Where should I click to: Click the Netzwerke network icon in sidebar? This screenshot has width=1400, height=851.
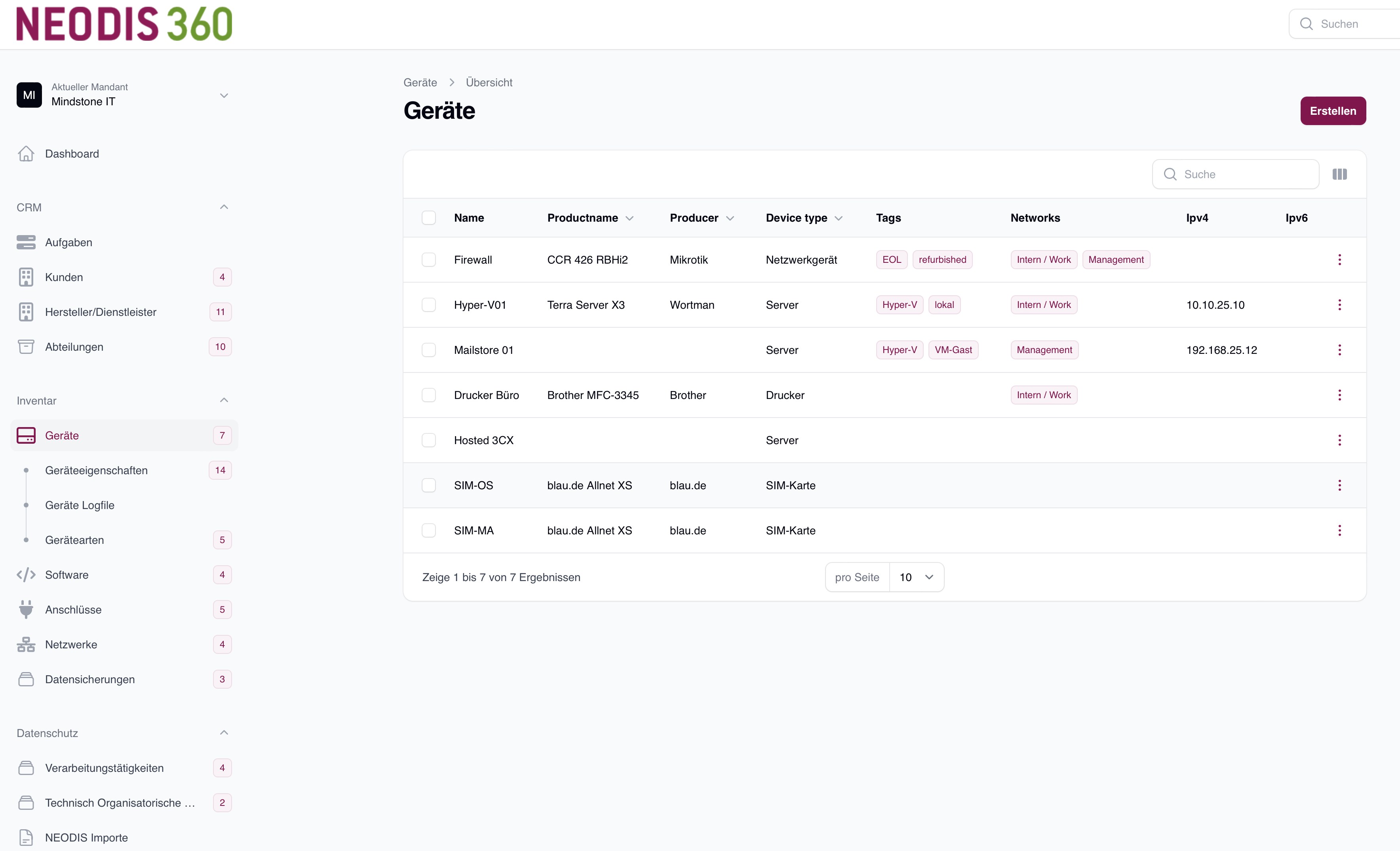point(26,644)
